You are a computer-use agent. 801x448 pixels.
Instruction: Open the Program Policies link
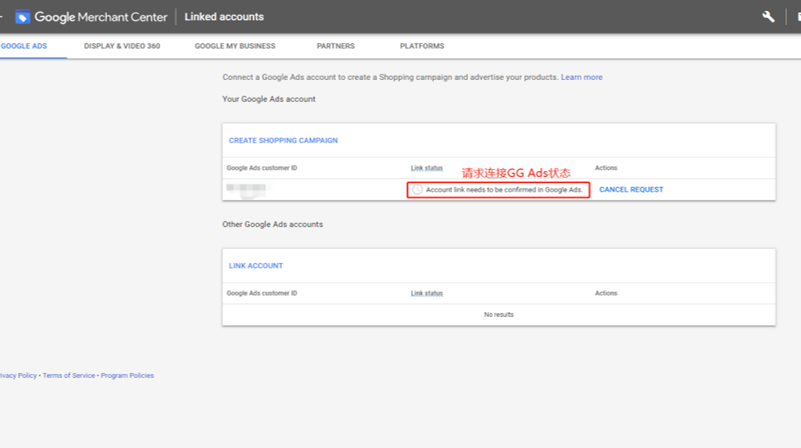pyautogui.click(x=127, y=375)
